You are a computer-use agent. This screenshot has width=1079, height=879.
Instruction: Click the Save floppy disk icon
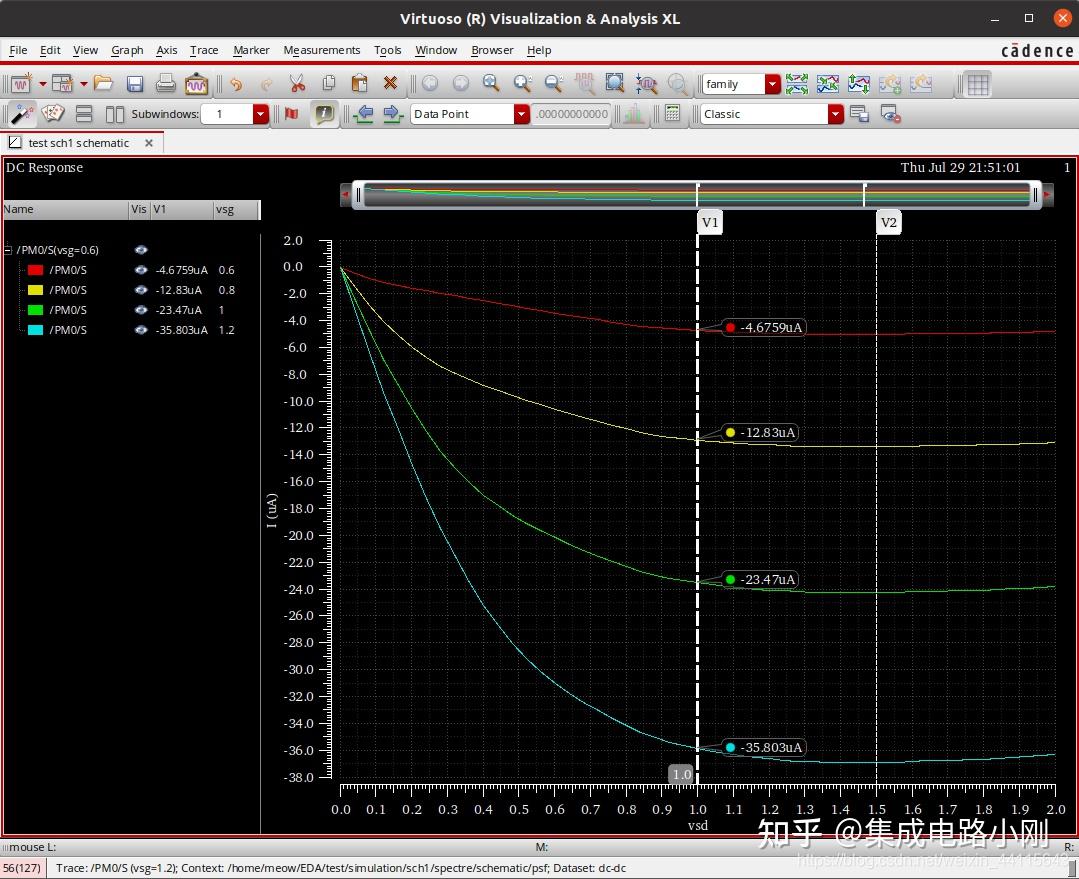(135, 84)
